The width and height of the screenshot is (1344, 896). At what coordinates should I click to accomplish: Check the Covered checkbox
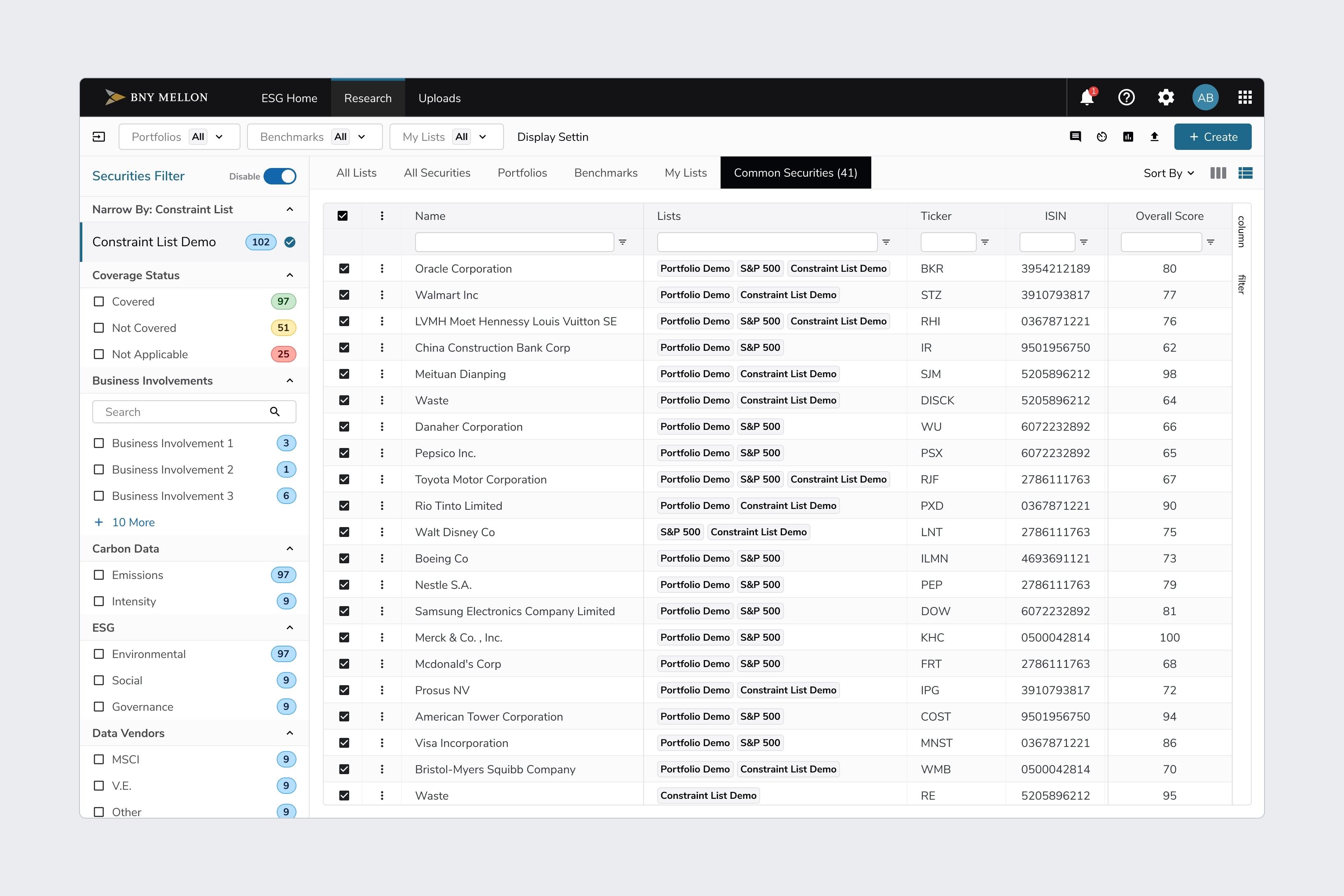click(99, 302)
